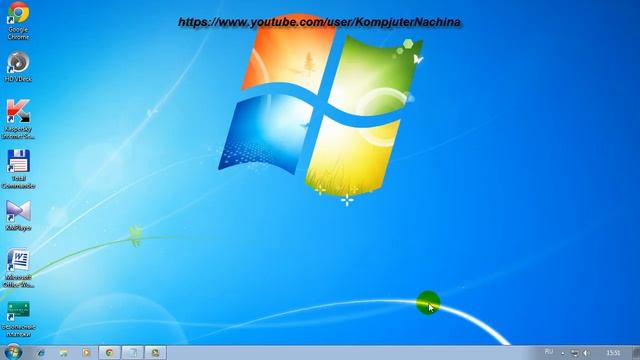Image resolution: width=640 pixels, height=360 pixels.
Task: Switch to the green recorder app taskbar button
Action: tap(155, 353)
